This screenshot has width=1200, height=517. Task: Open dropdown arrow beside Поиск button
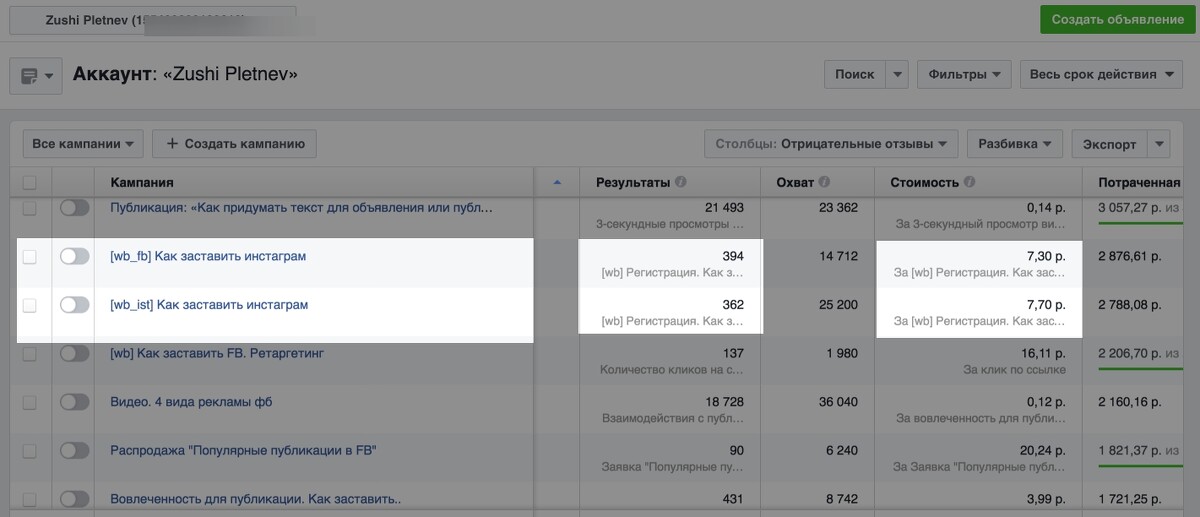point(897,75)
